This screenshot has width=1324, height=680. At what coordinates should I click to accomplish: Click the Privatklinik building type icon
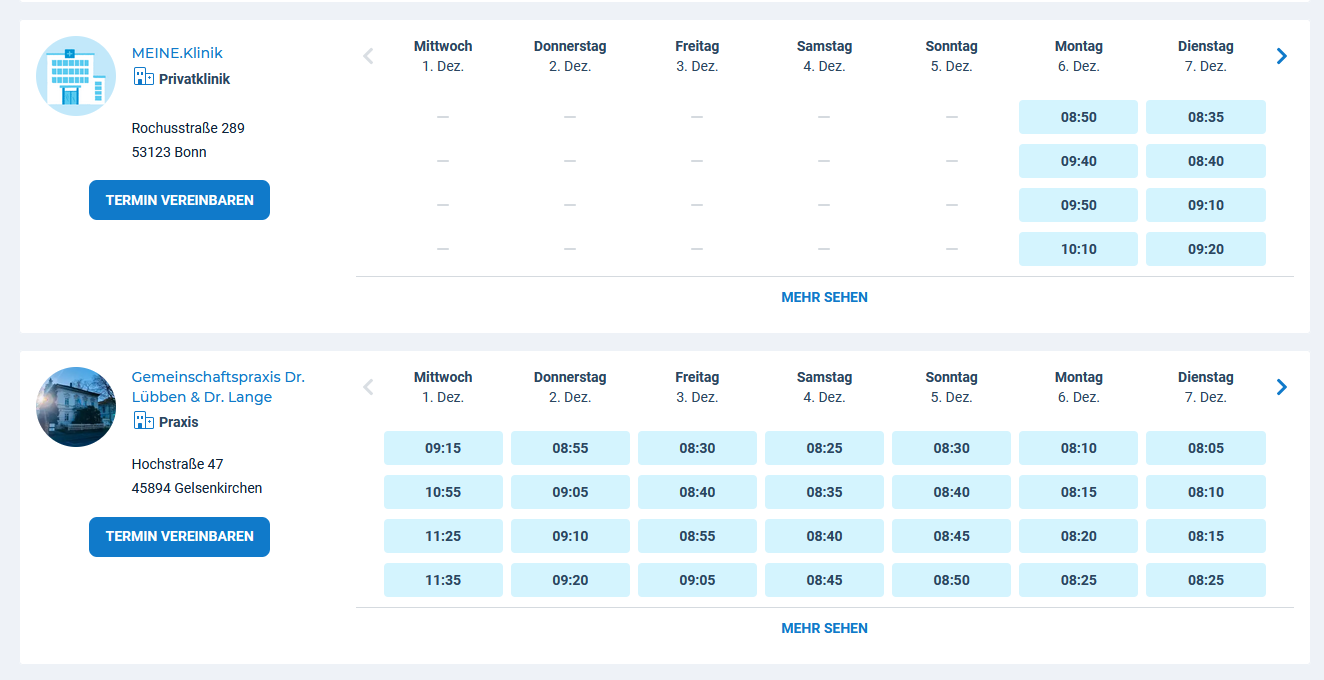(143, 78)
